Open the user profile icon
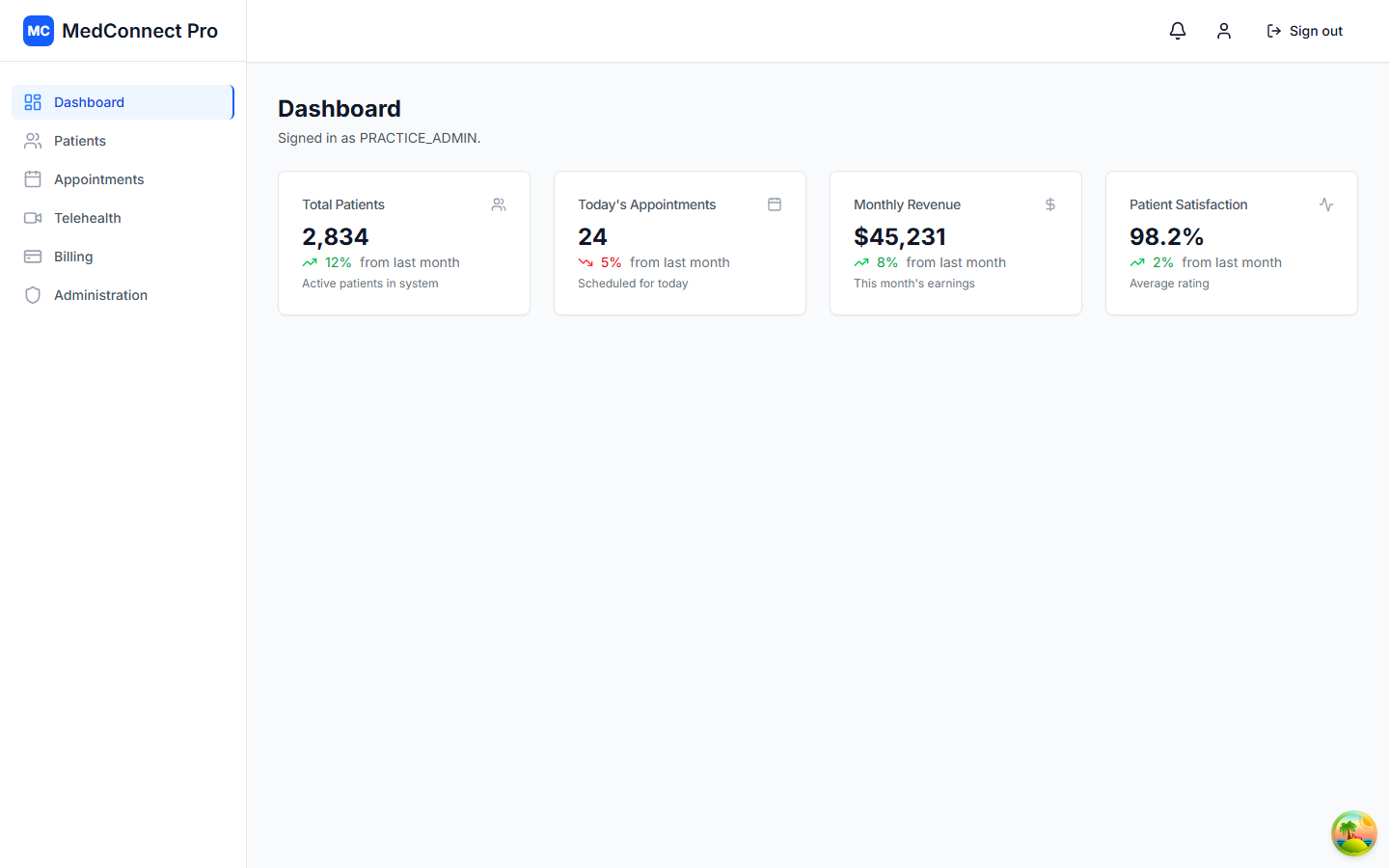The height and width of the screenshot is (868, 1389). (1224, 31)
